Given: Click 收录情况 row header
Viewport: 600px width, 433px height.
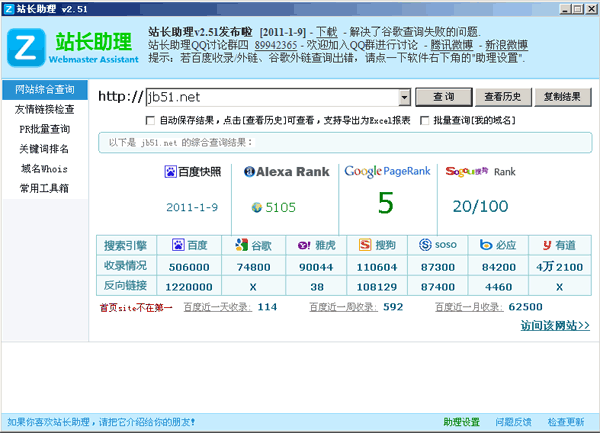Looking at the screenshot, I should [126, 265].
